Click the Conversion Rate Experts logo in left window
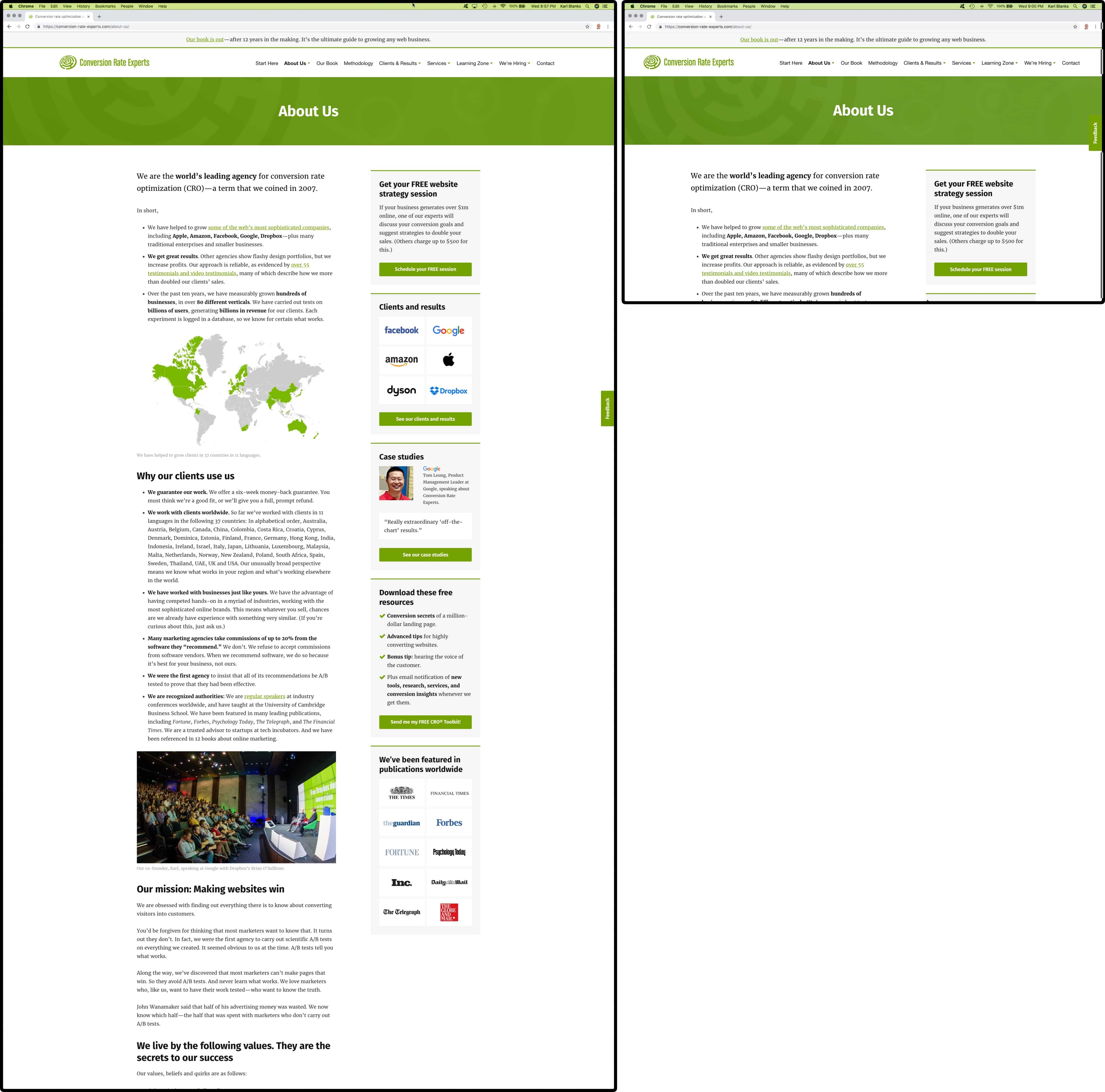Image resolution: width=1105 pixels, height=1092 pixels. 105,62
